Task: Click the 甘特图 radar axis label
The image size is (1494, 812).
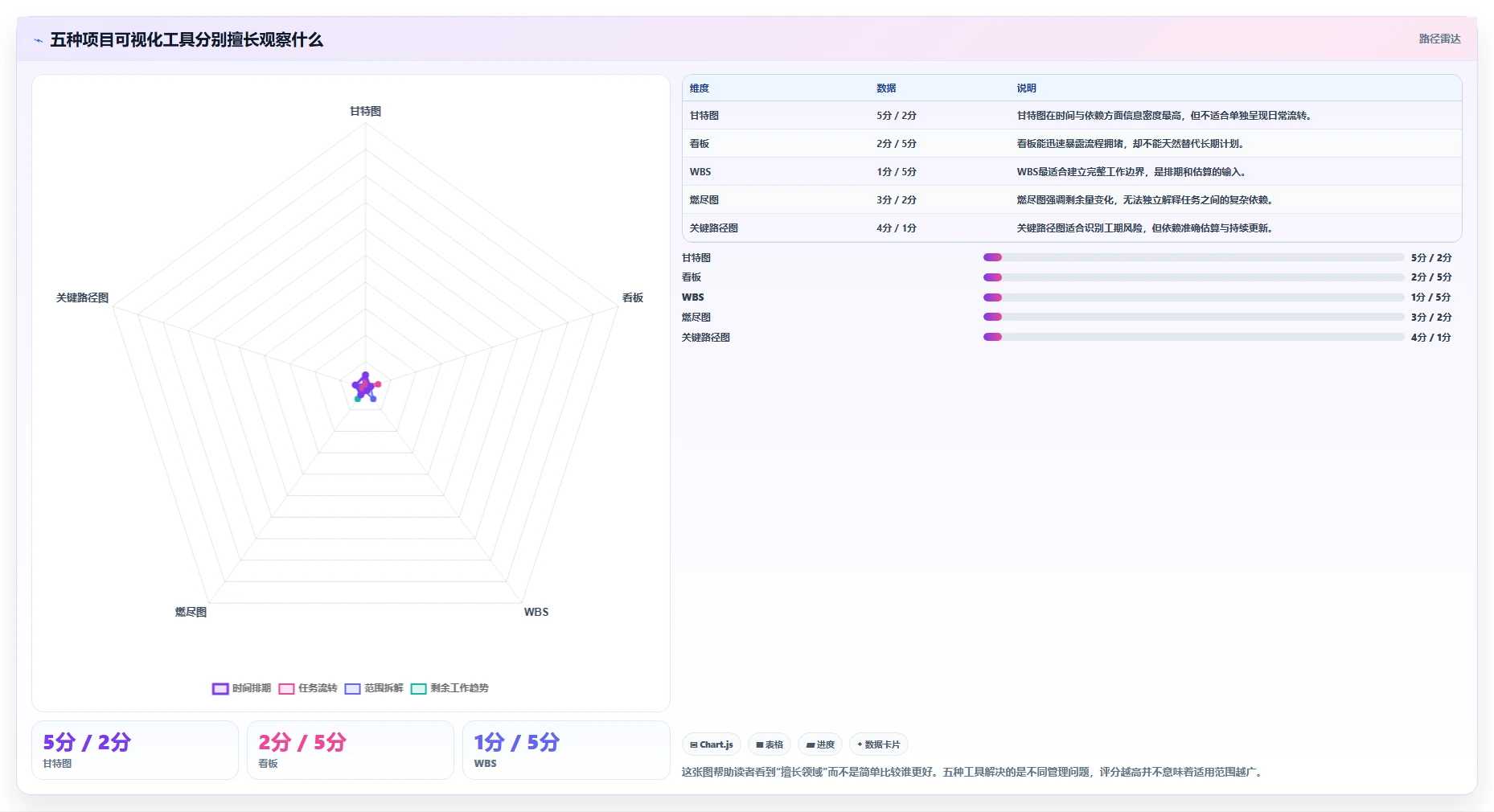Action: pyautogui.click(x=365, y=111)
